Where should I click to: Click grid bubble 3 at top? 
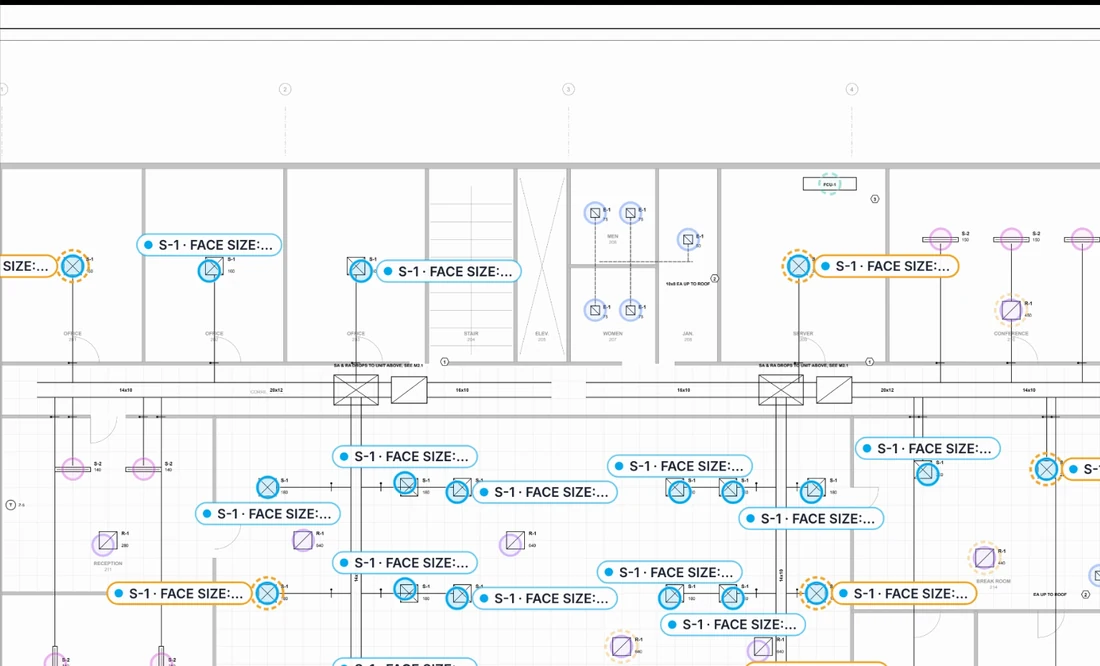coord(568,89)
